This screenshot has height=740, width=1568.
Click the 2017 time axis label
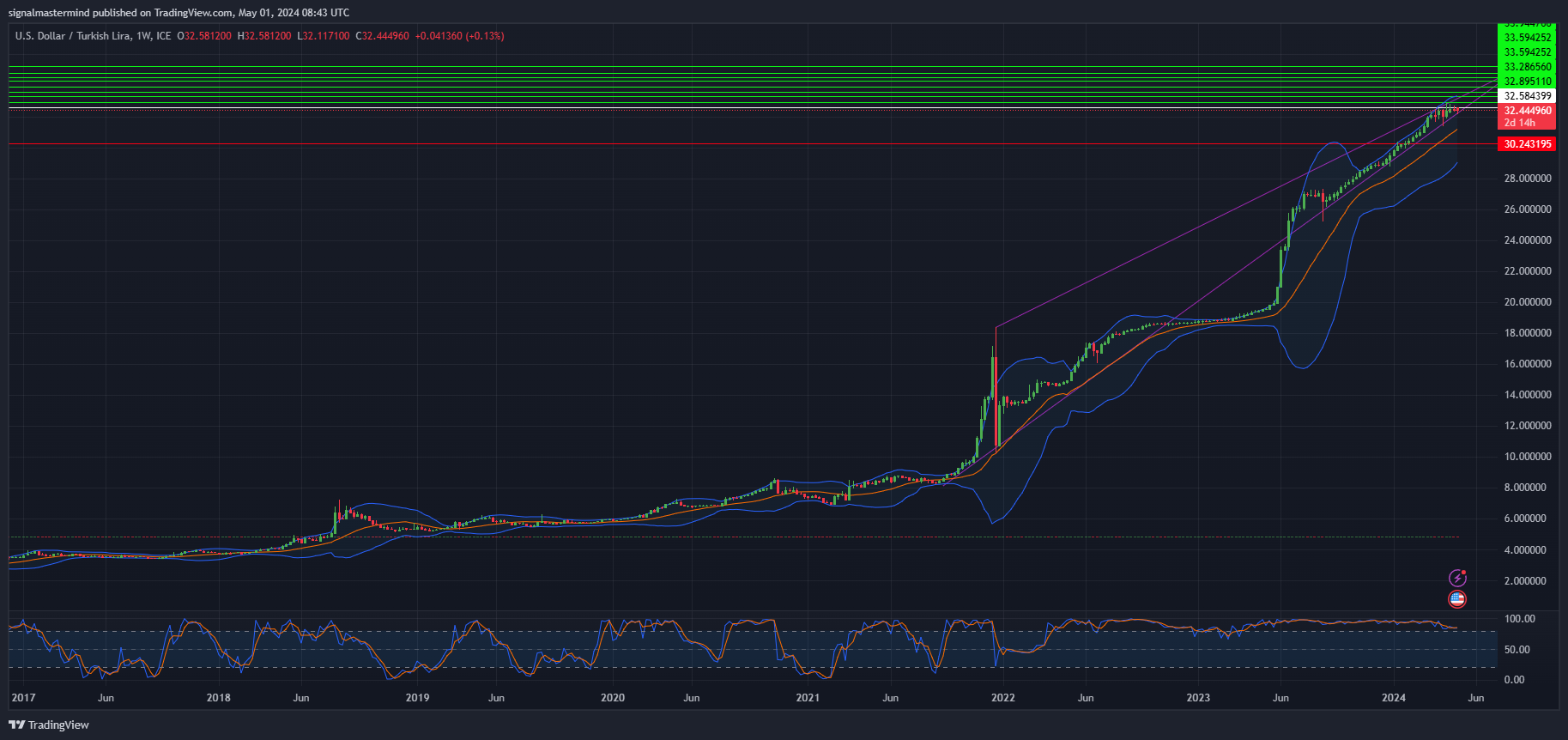[23, 698]
